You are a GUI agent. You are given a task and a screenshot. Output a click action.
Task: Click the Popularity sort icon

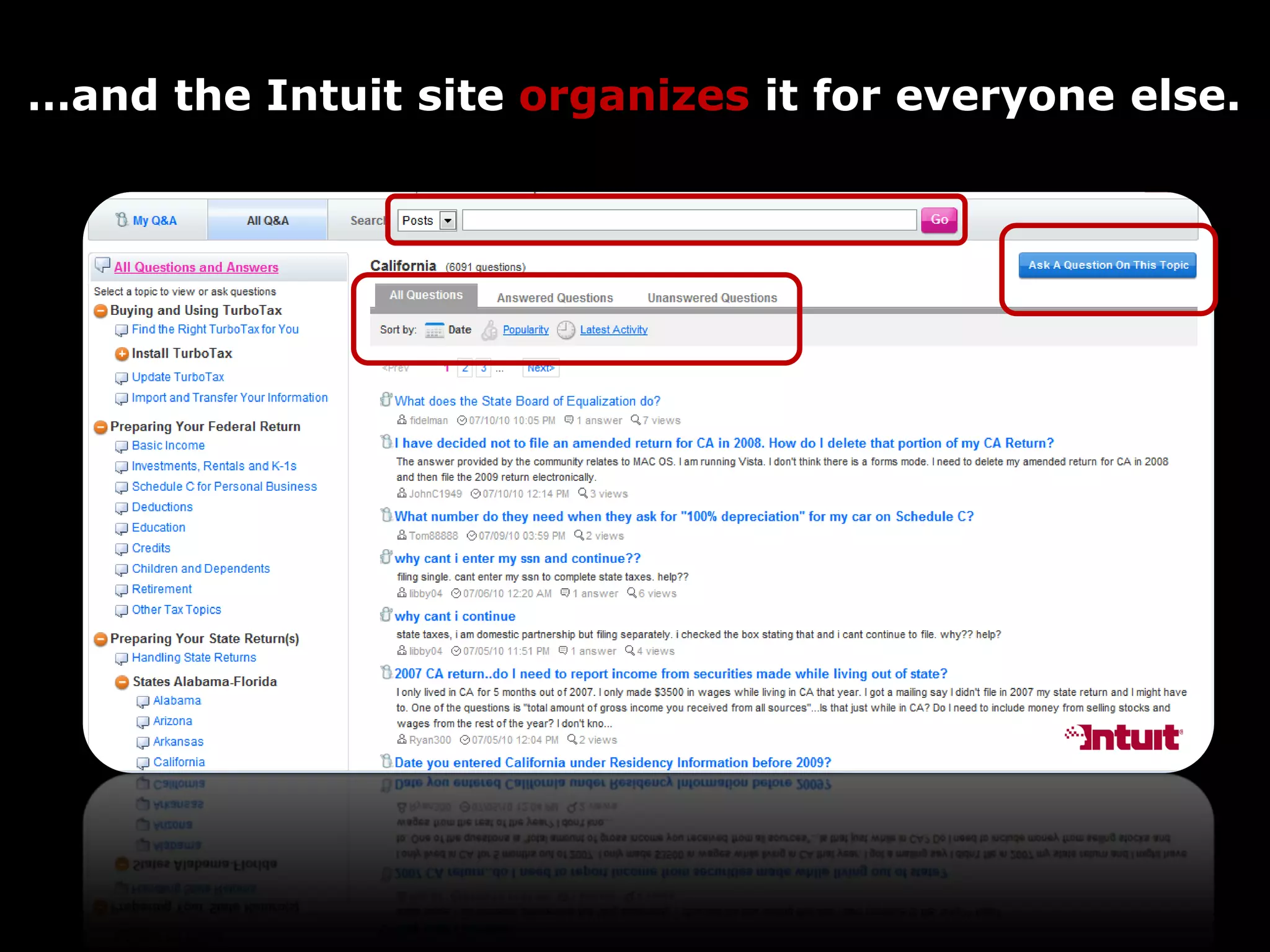(x=489, y=330)
